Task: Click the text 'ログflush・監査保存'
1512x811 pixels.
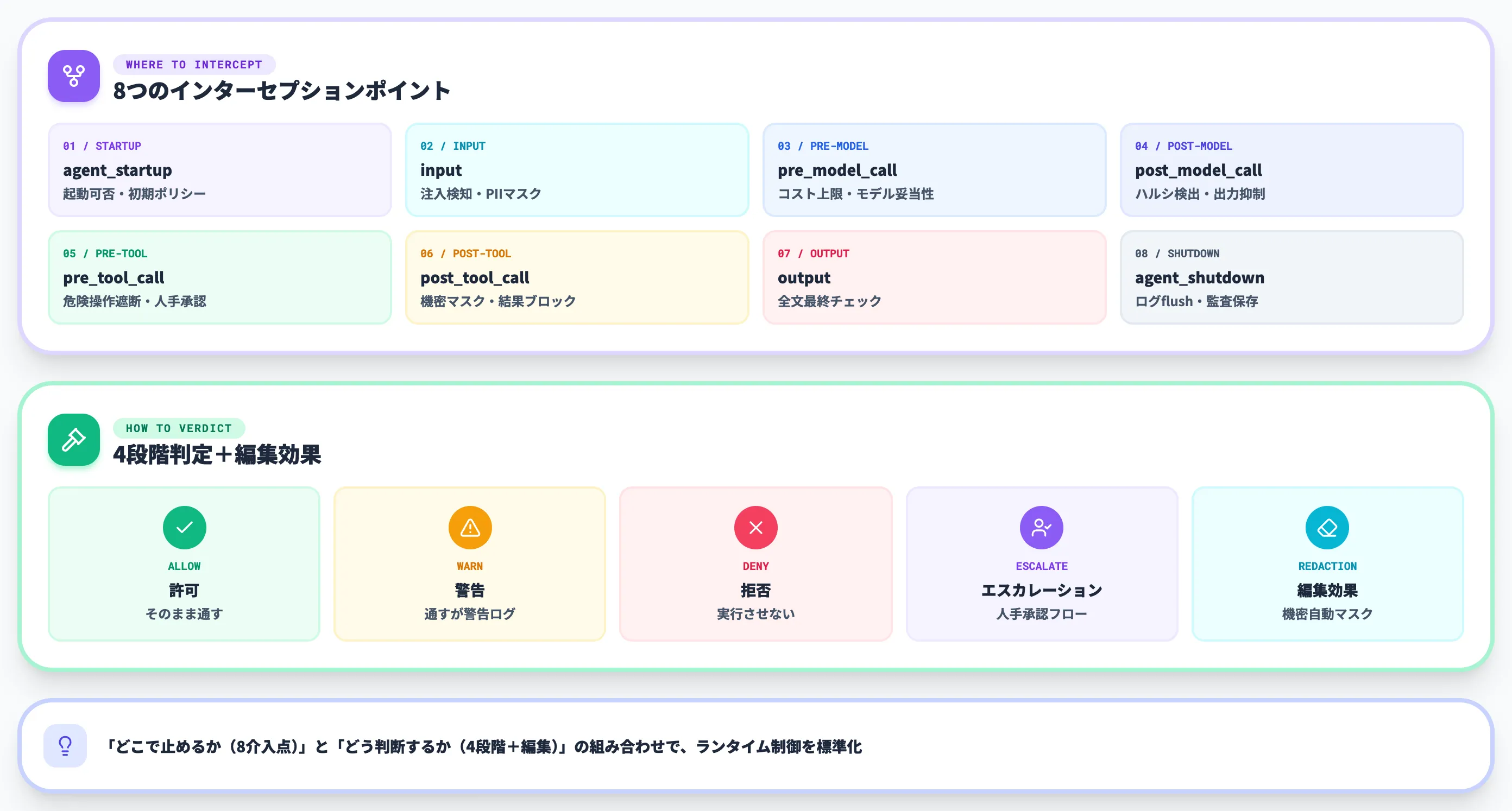Action: (x=1196, y=301)
